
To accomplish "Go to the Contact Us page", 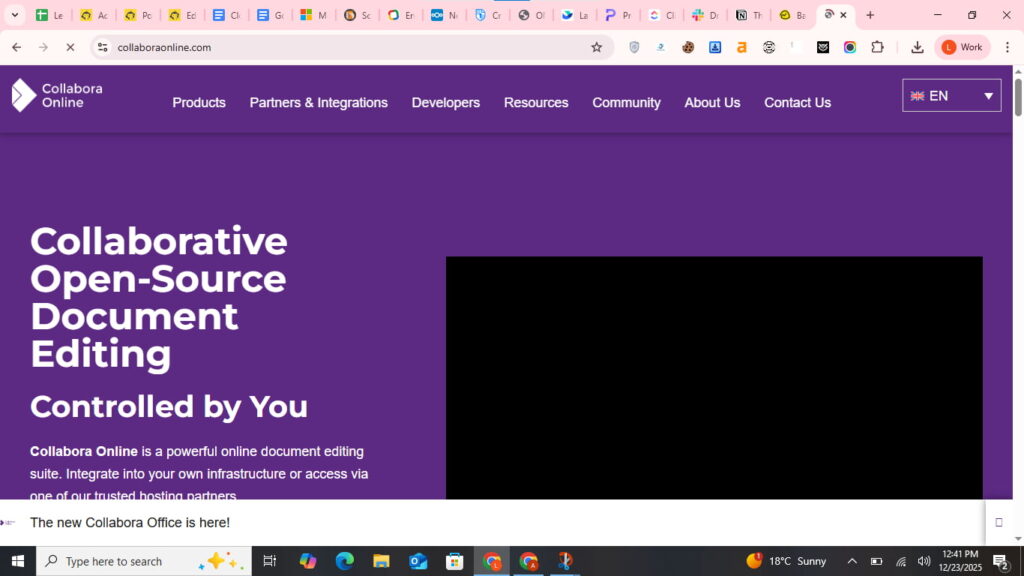I will (x=797, y=103).
